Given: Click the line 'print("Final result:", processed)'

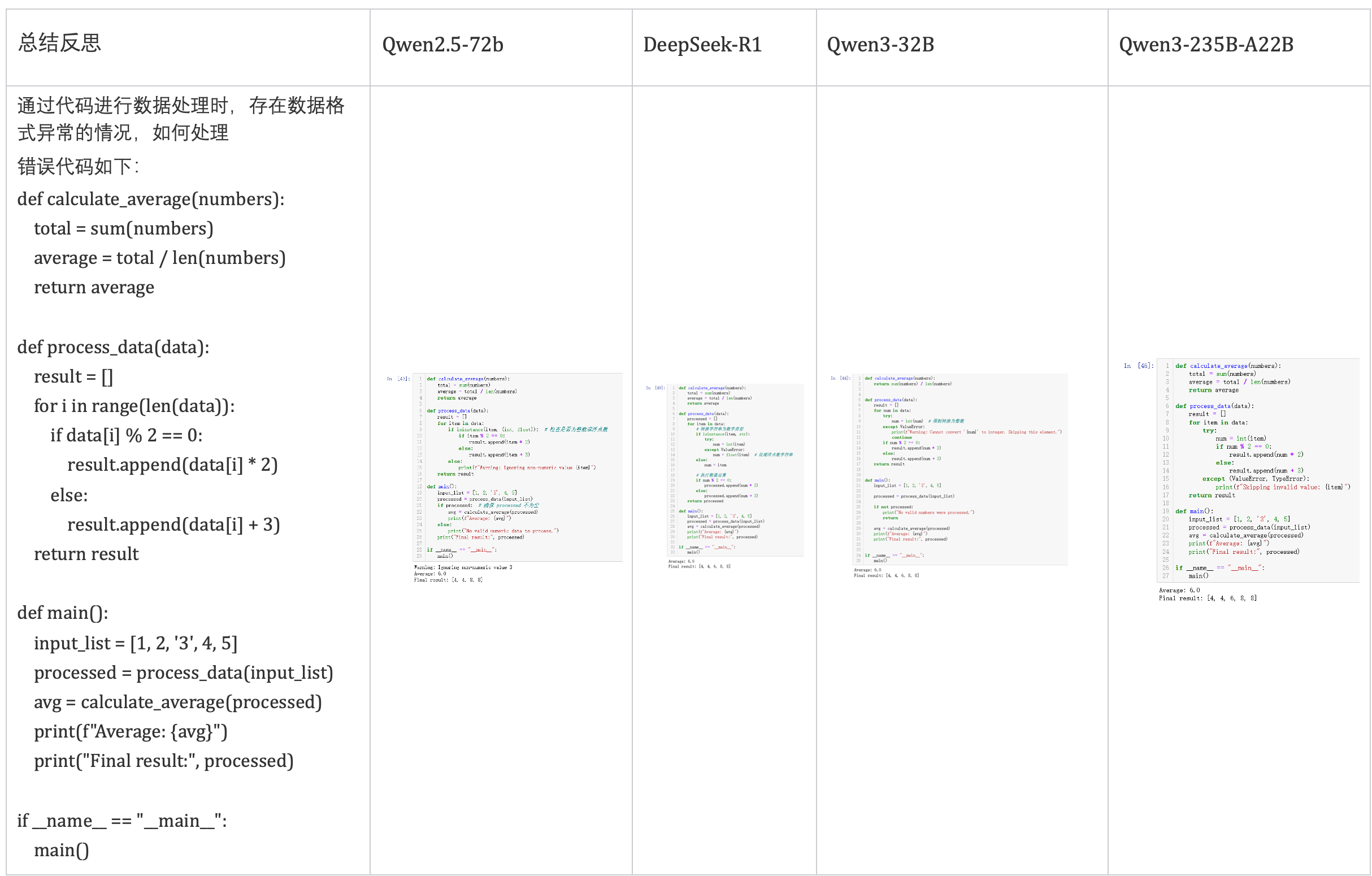Looking at the screenshot, I should pos(163,761).
